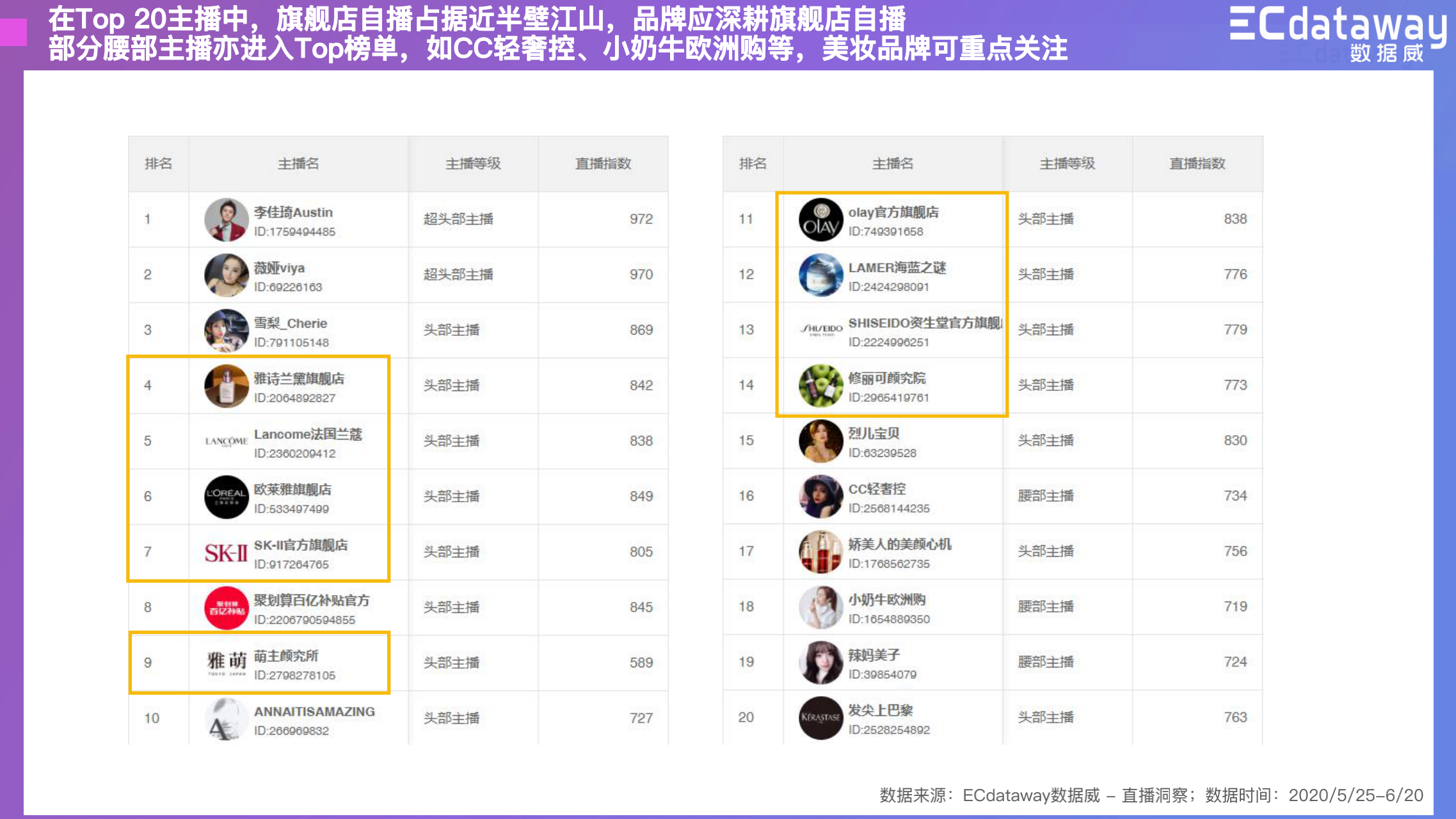Click 烈儿宝贝 avatar photo

[x=820, y=441]
